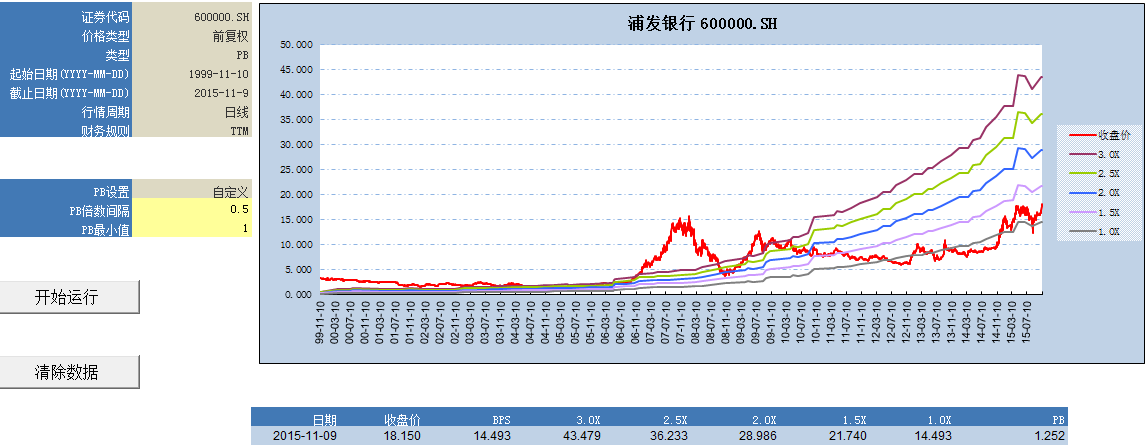Click the PB倍数间隔 label cell
The image size is (1146, 445).
tap(66, 209)
